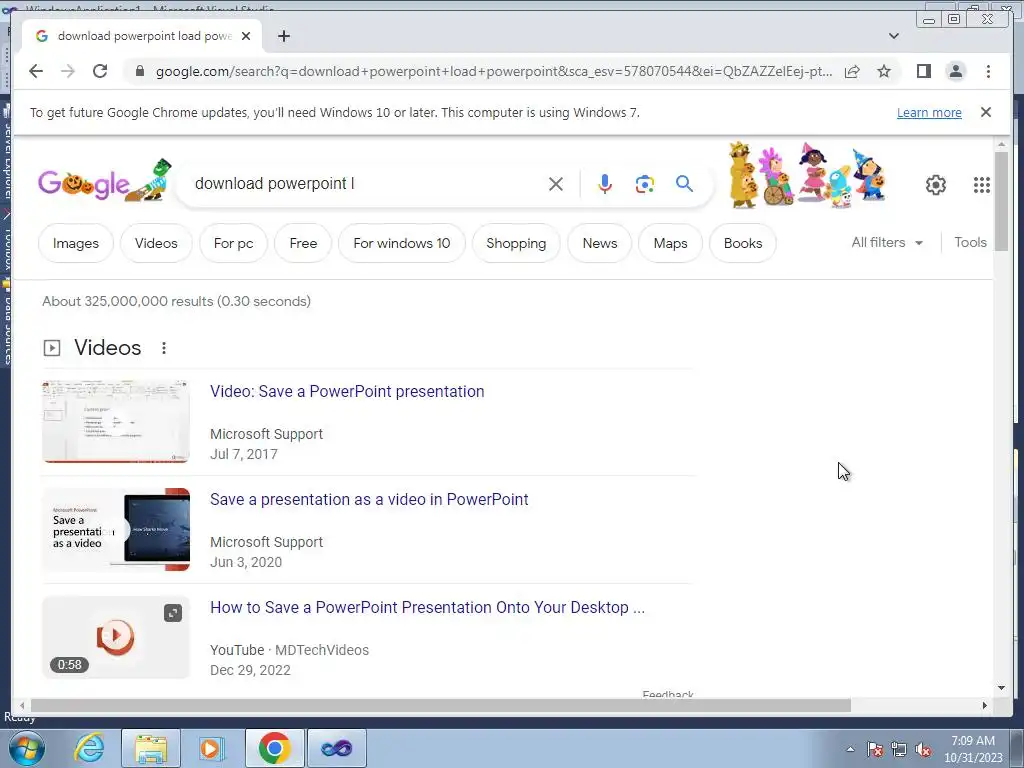Click the scroll right arrow
Image resolution: width=1024 pixels, height=768 pixels.
click(x=985, y=705)
